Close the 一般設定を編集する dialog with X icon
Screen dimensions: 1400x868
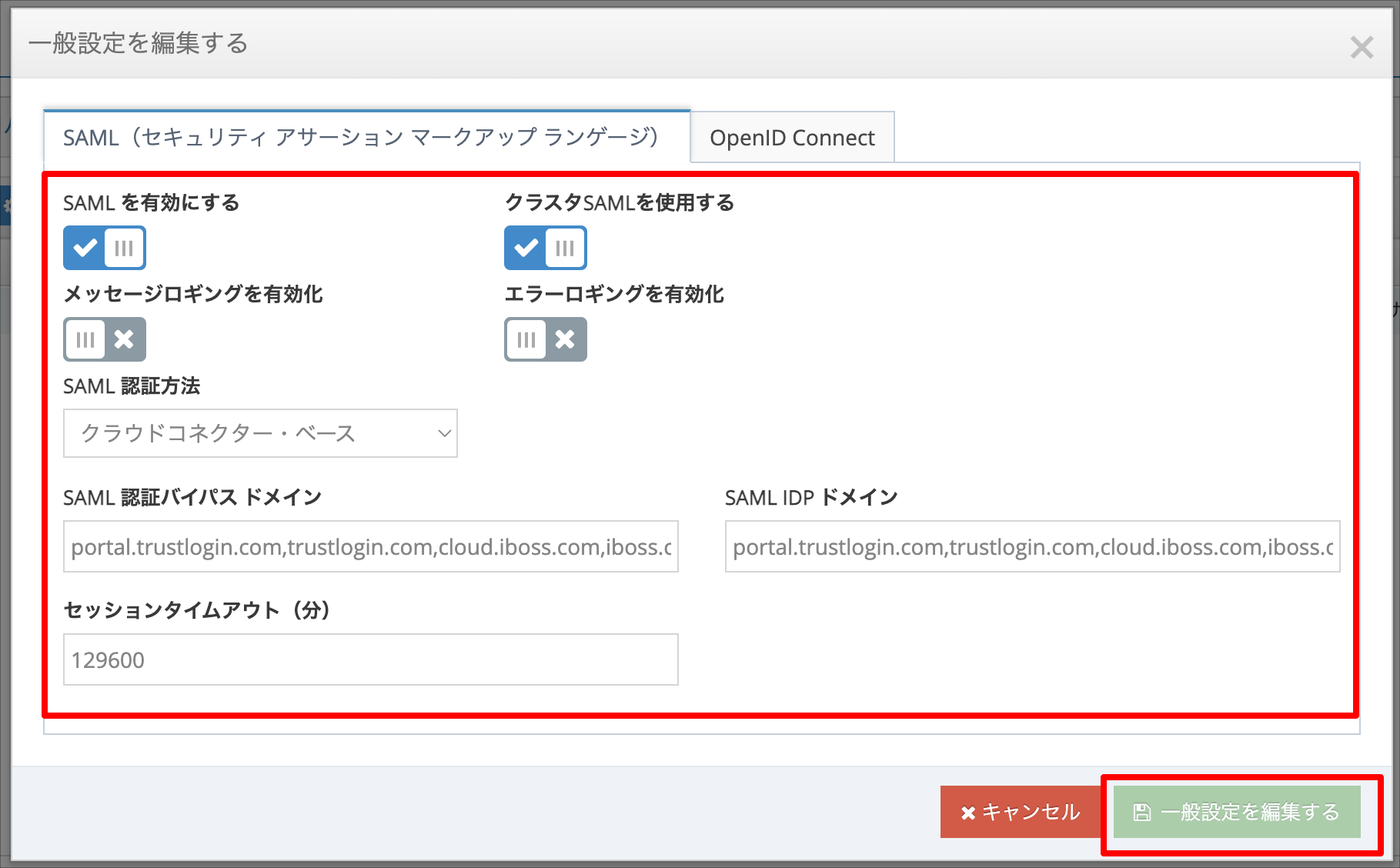[x=1362, y=48]
